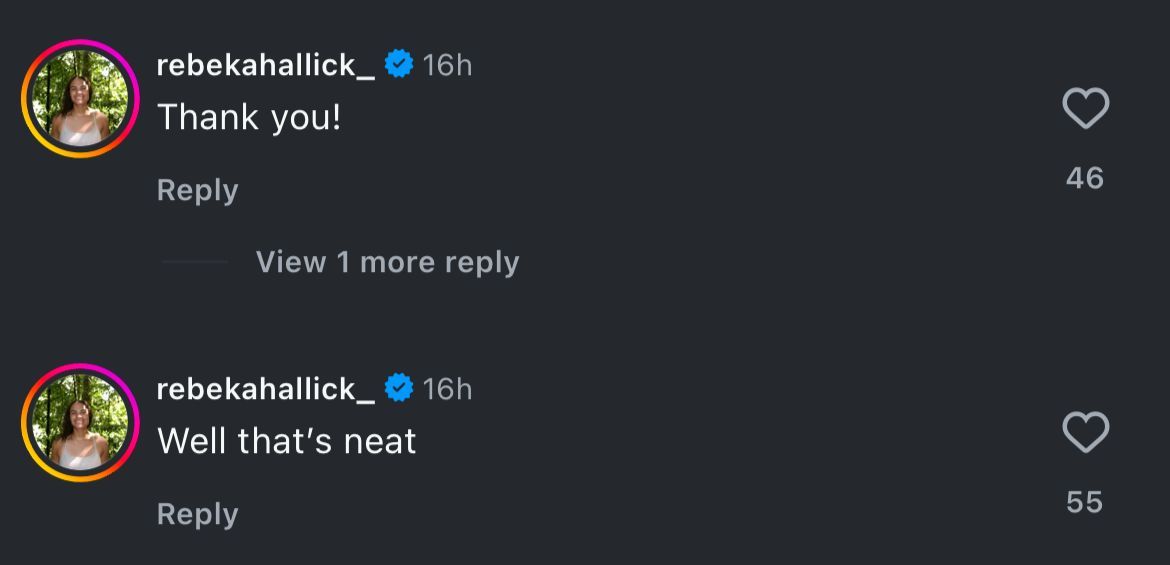The width and height of the screenshot is (1170, 565).
Task: Reply to the "Thank you!" comment
Action: [x=198, y=190]
